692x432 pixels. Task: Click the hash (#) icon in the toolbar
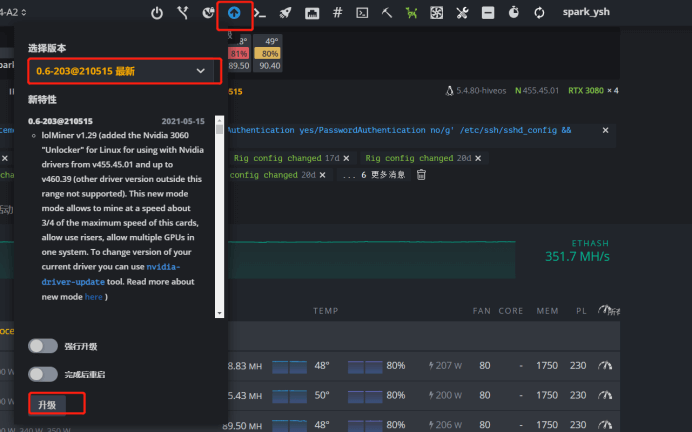click(x=337, y=13)
